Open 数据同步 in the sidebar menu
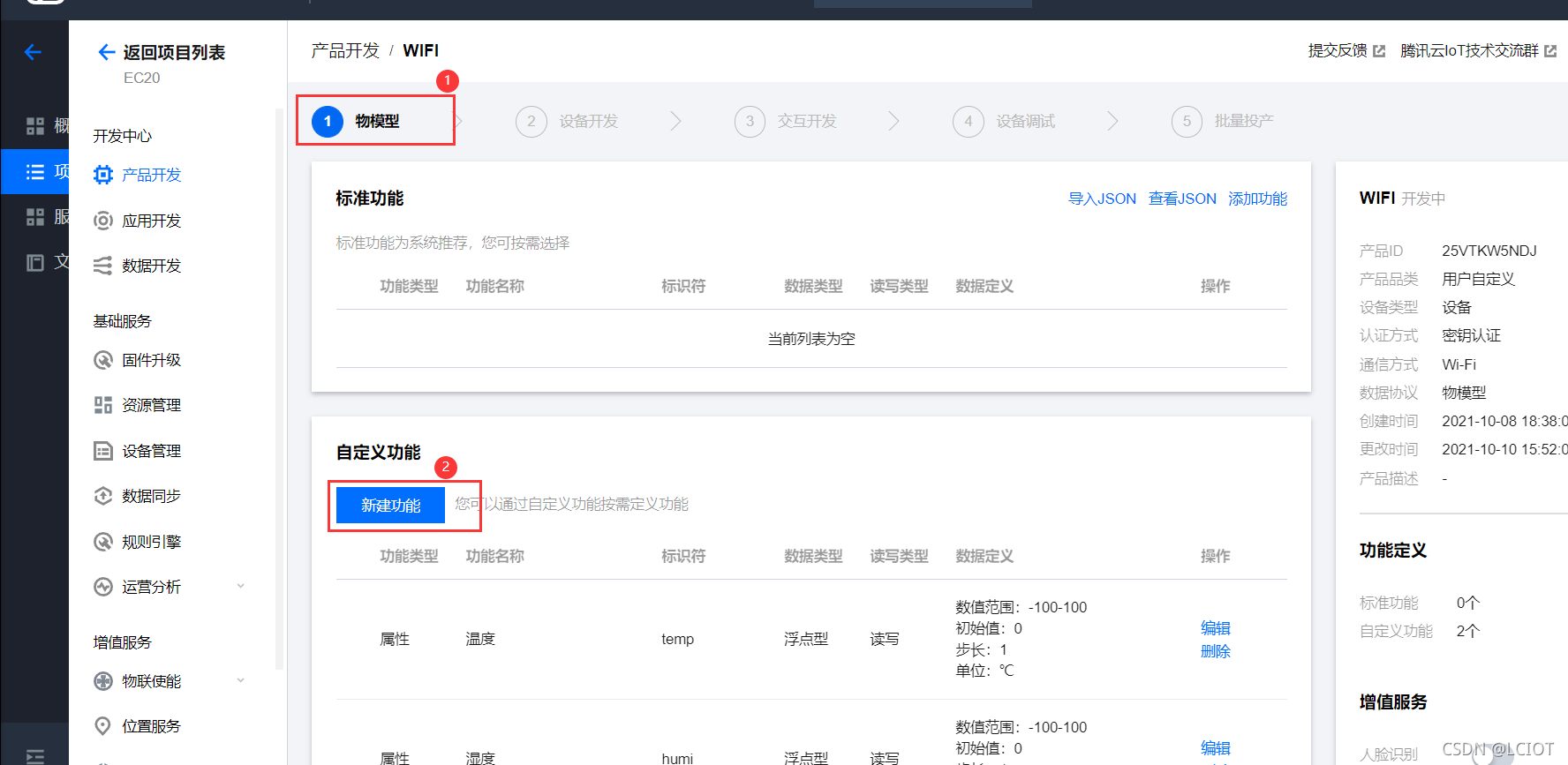The width and height of the screenshot is (1568, 765). point(152,496)
